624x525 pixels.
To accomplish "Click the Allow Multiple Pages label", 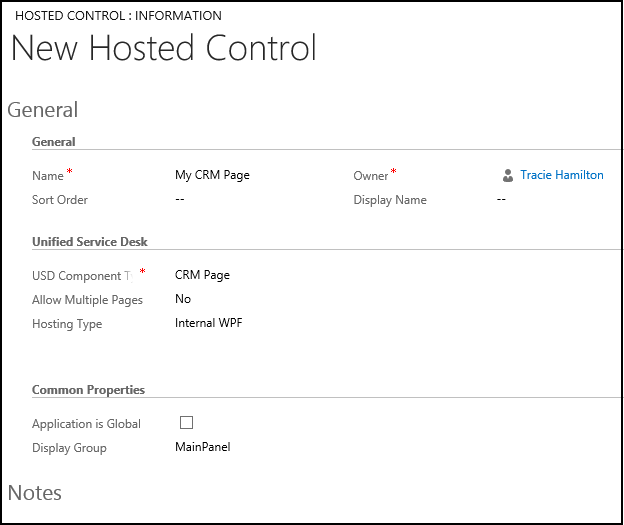I will click(87, 300).
